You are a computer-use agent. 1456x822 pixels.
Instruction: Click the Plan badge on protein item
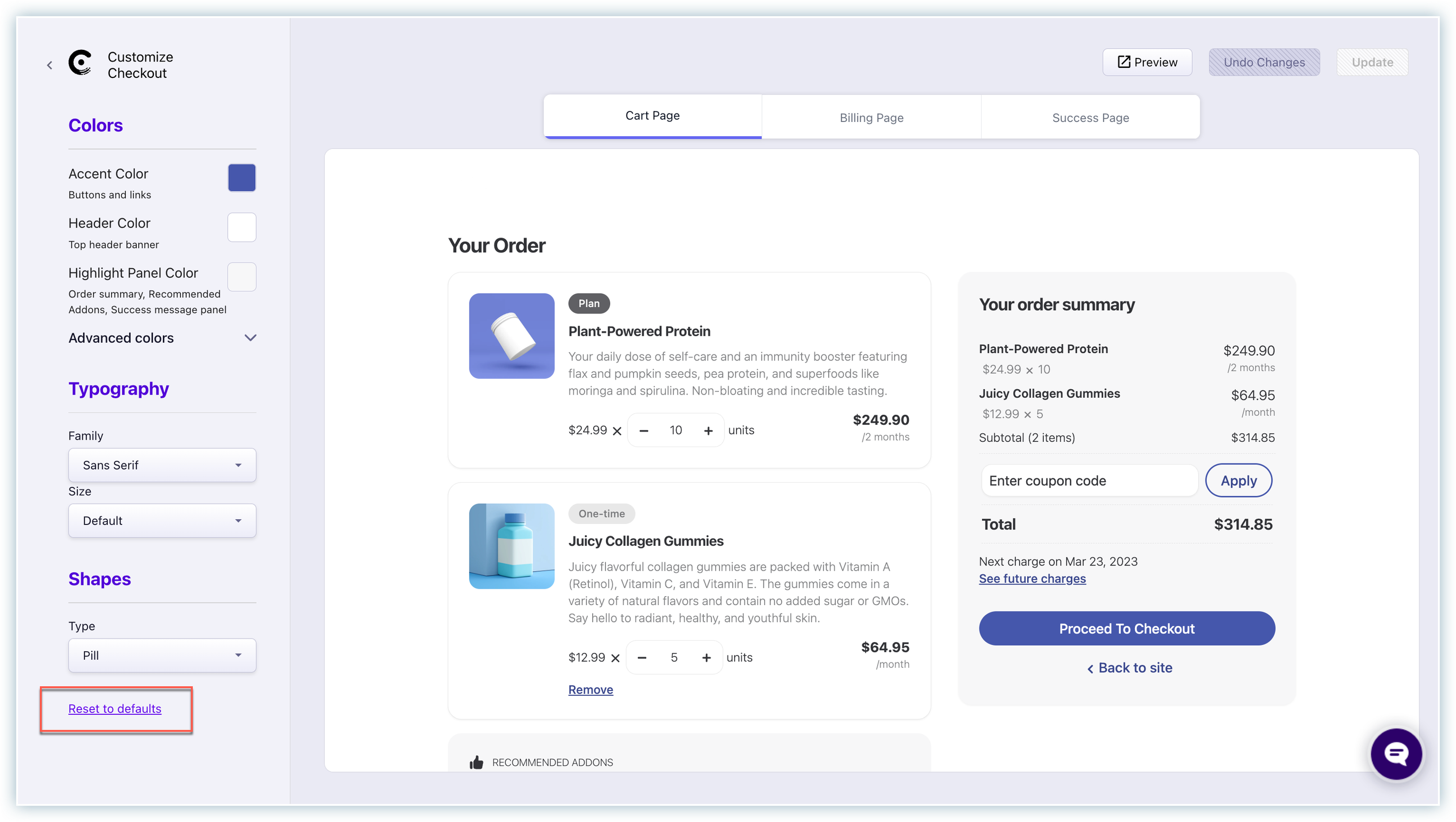click(589, 303)
